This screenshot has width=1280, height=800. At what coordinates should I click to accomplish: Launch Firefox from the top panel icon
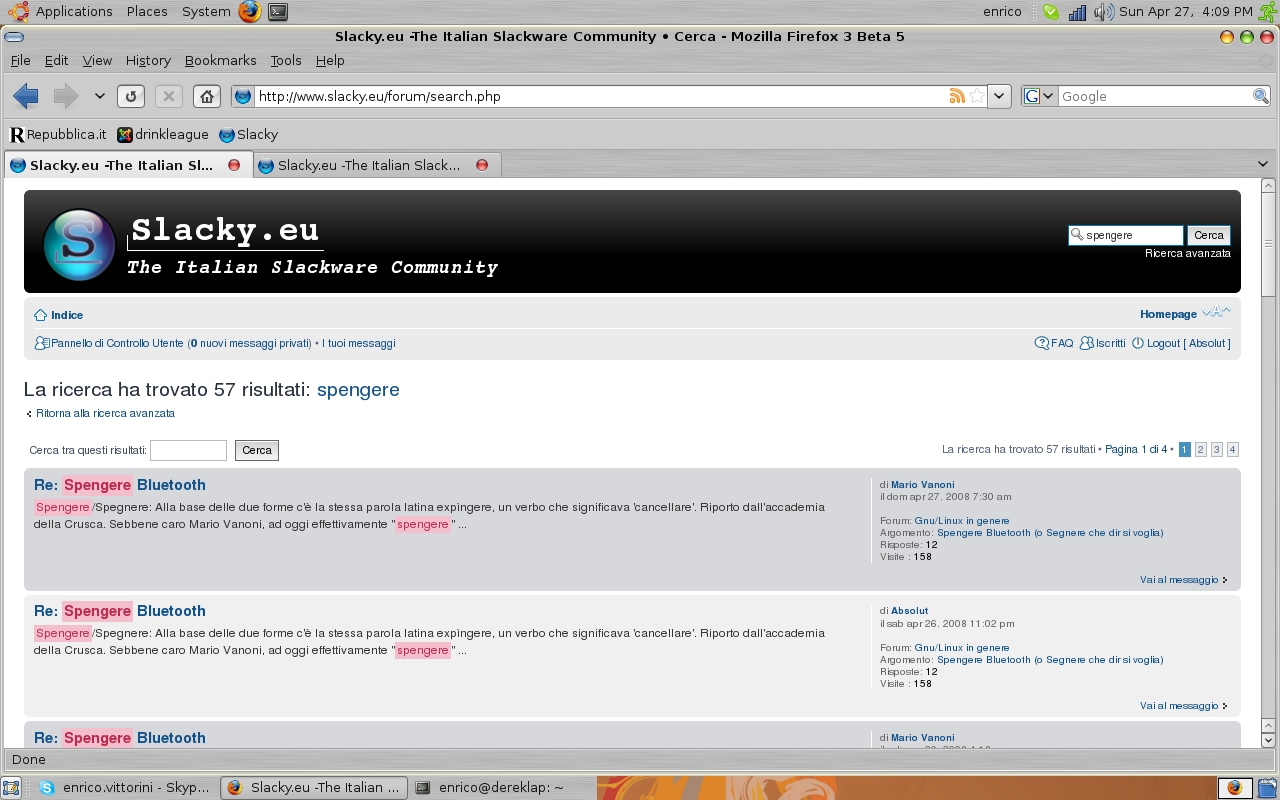point(249,11)
